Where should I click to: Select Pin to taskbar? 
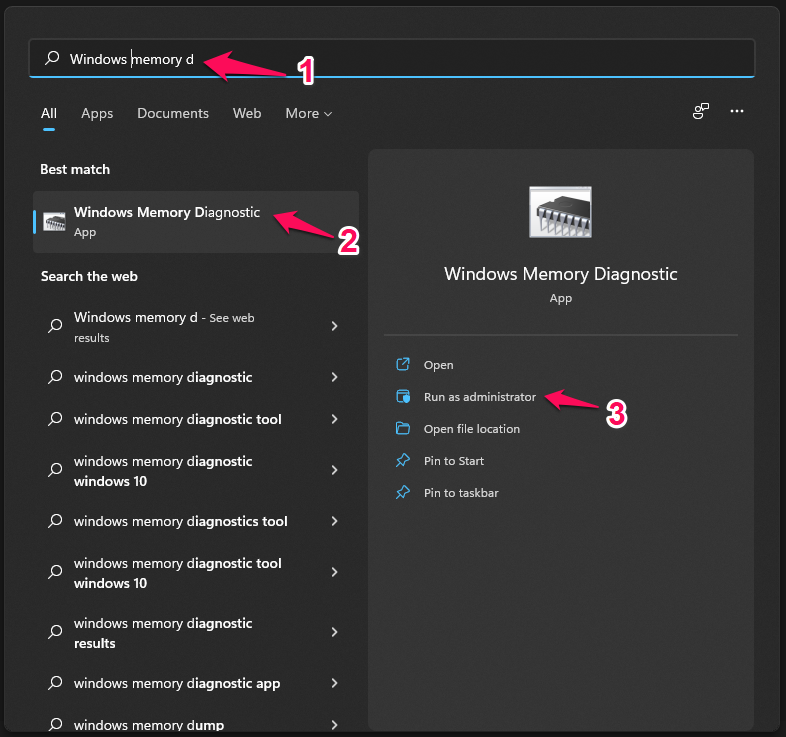point(461,493)
